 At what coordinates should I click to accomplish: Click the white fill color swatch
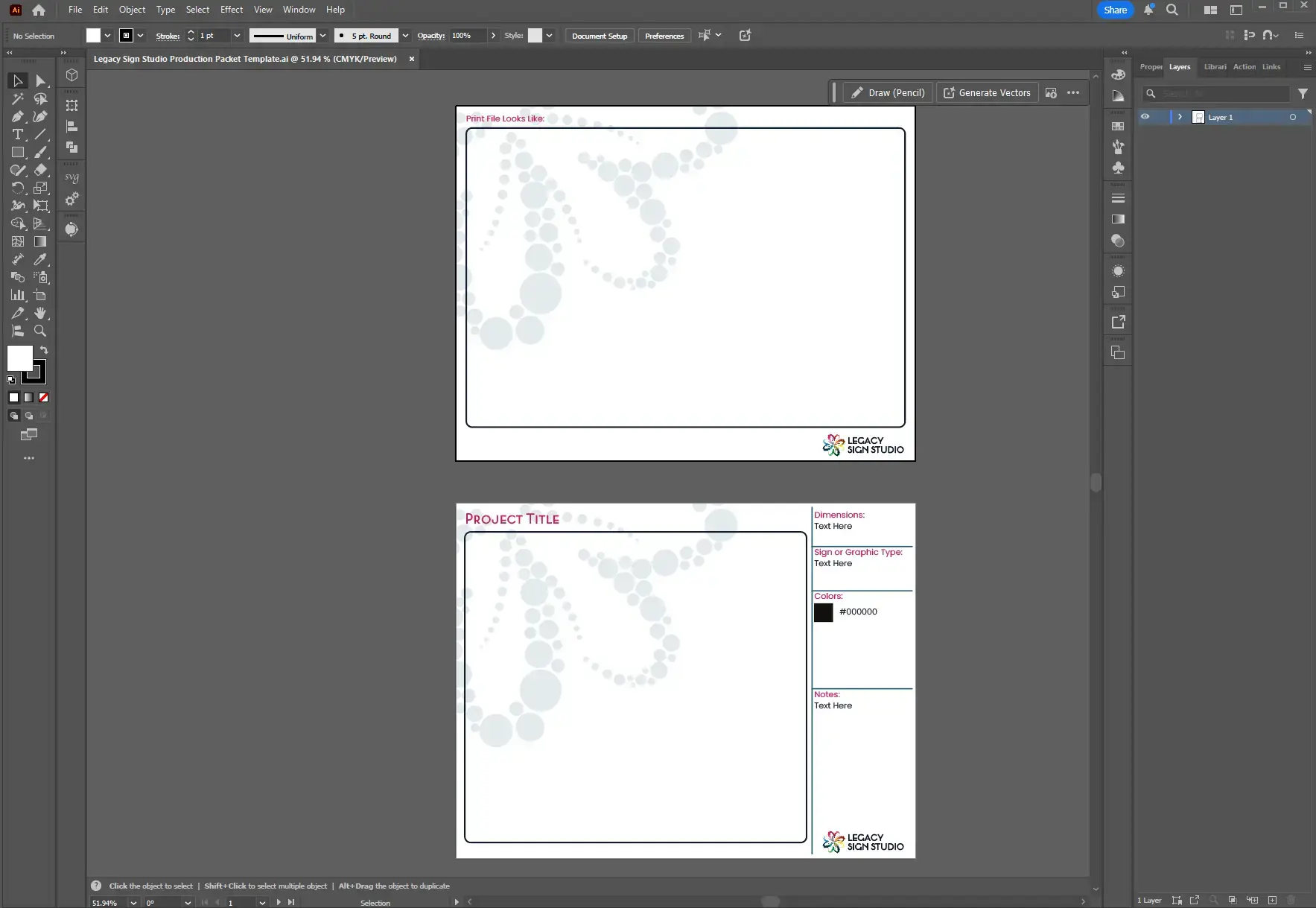(x=19, y=360)
